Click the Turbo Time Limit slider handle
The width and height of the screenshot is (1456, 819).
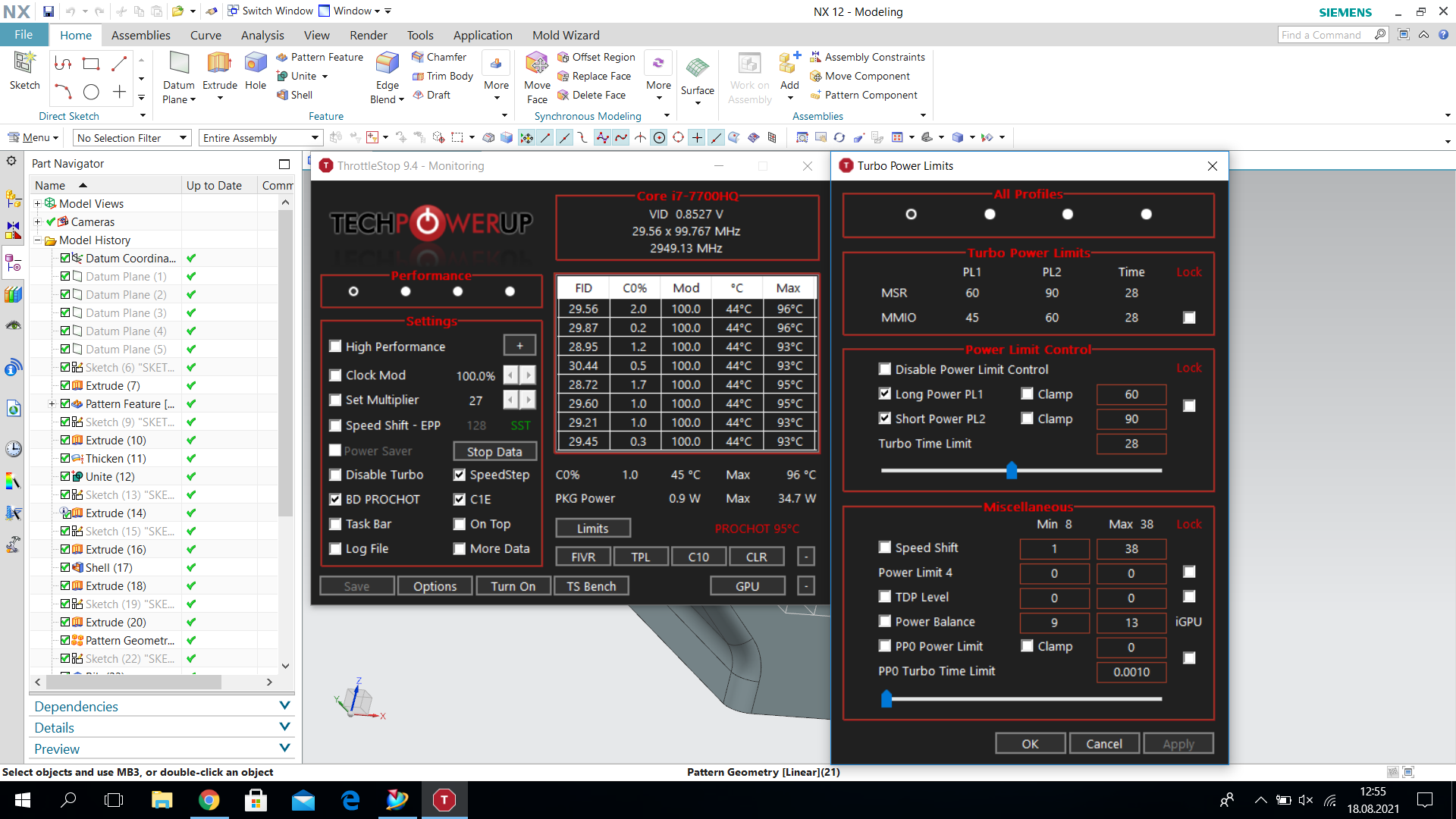1011,471
